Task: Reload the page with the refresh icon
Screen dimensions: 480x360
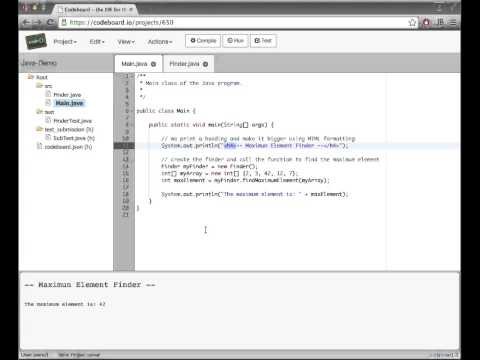Action: [x=50, y=22]
